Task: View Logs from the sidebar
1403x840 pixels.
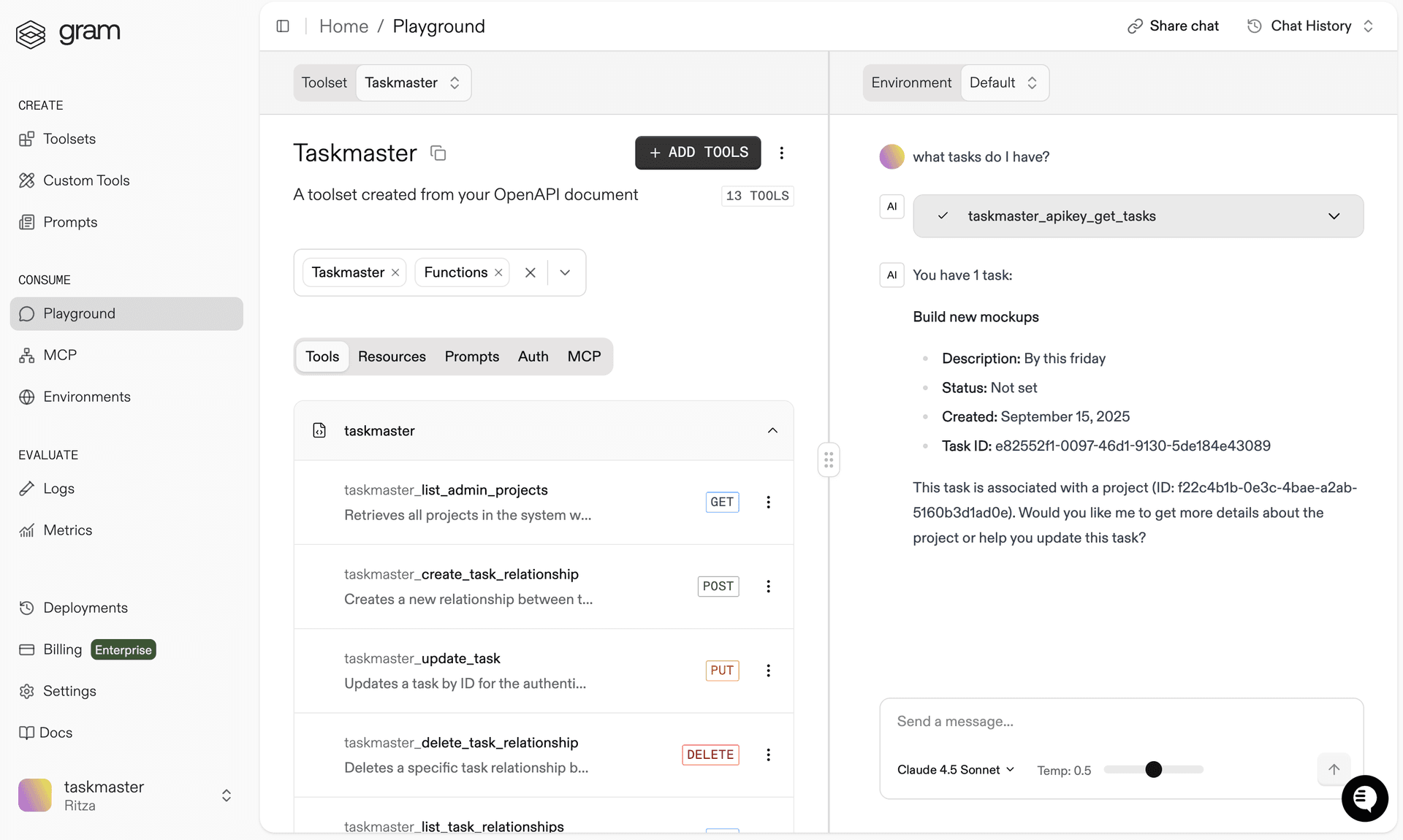Action: click(58, 489)
